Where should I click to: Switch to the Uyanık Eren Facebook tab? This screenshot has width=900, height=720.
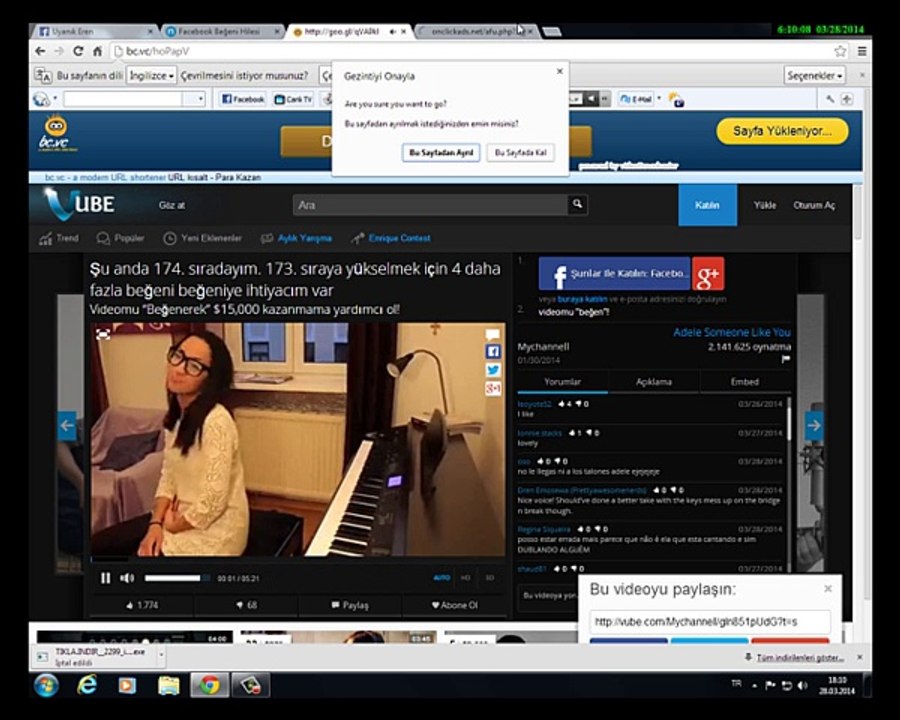tap(95, 32)
